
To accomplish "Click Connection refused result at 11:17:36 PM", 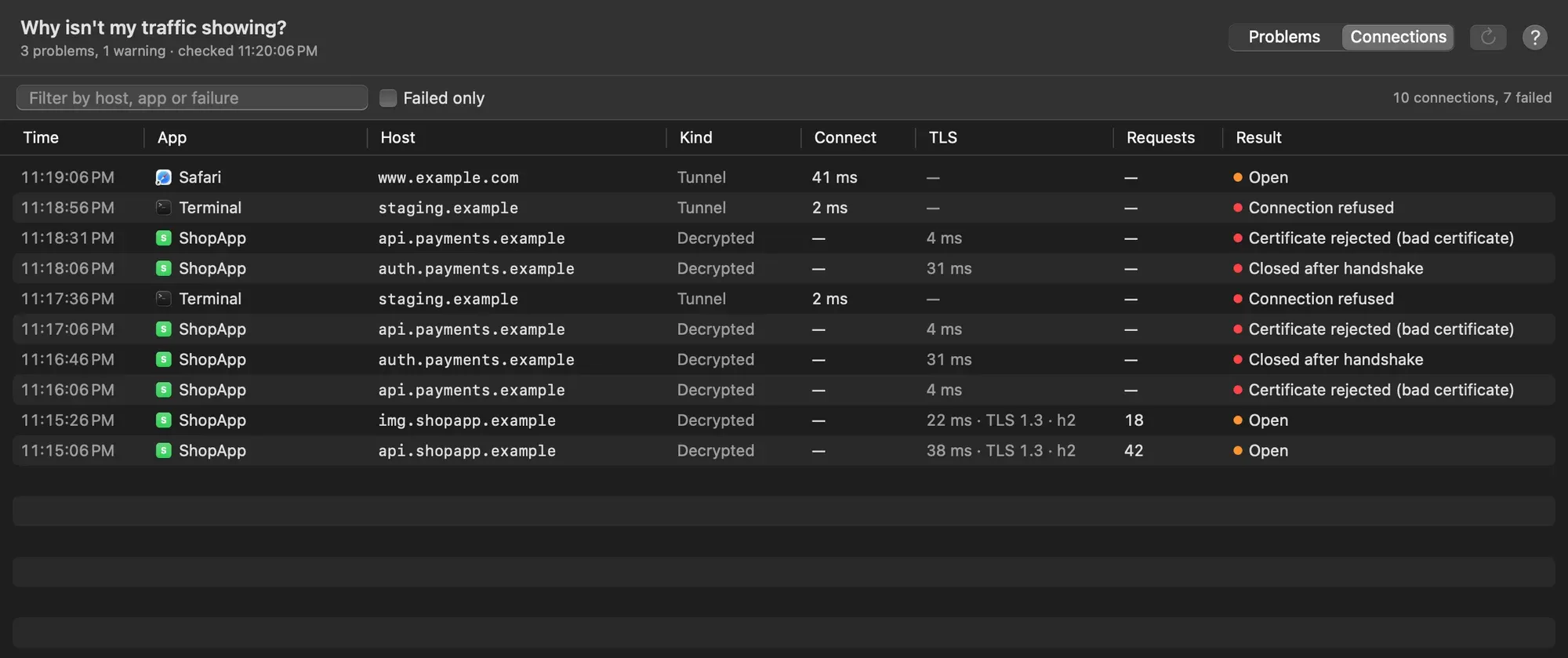I will tap(1321, 299).
